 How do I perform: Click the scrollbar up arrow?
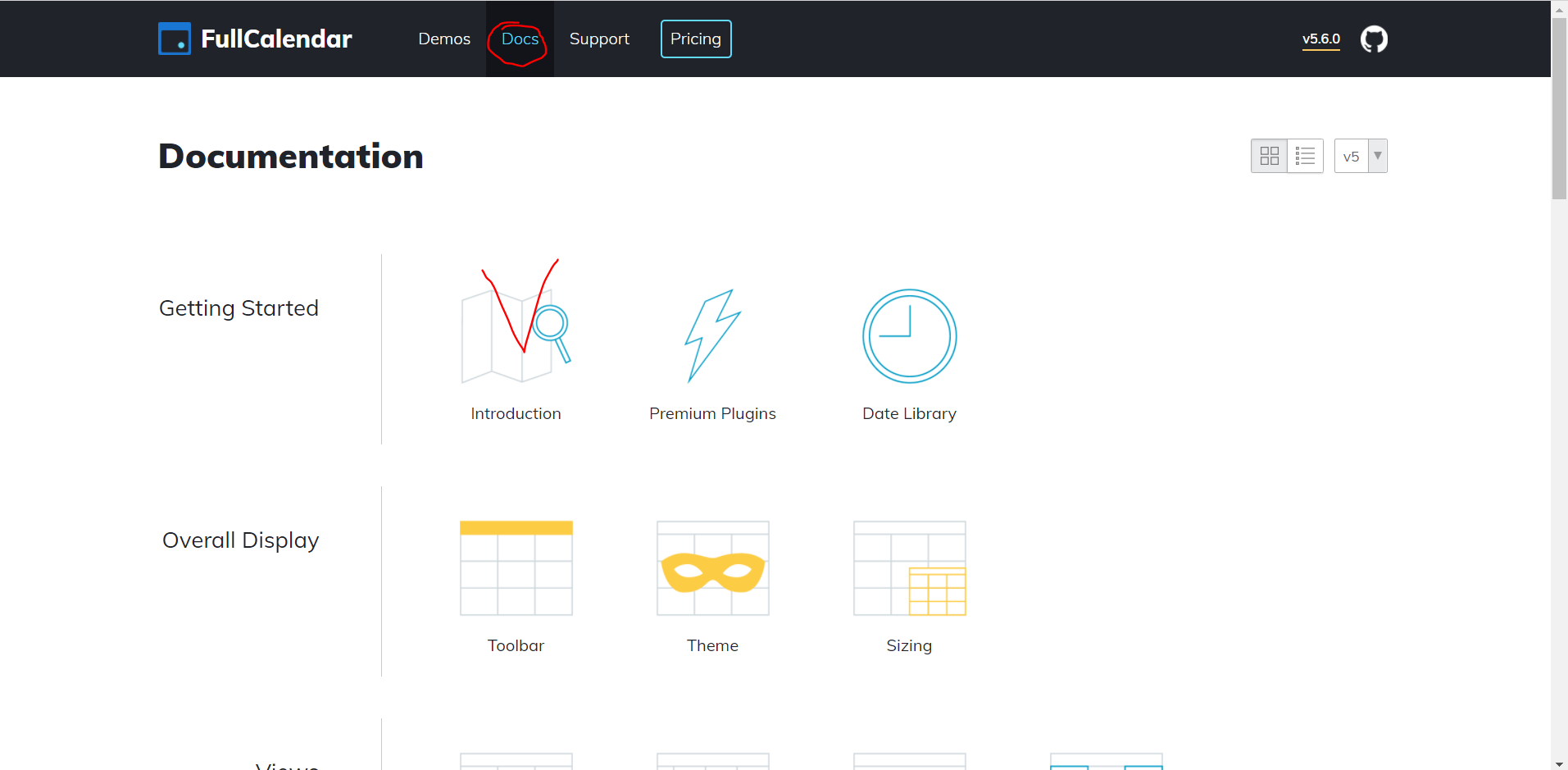click(x=1559, y=8)
